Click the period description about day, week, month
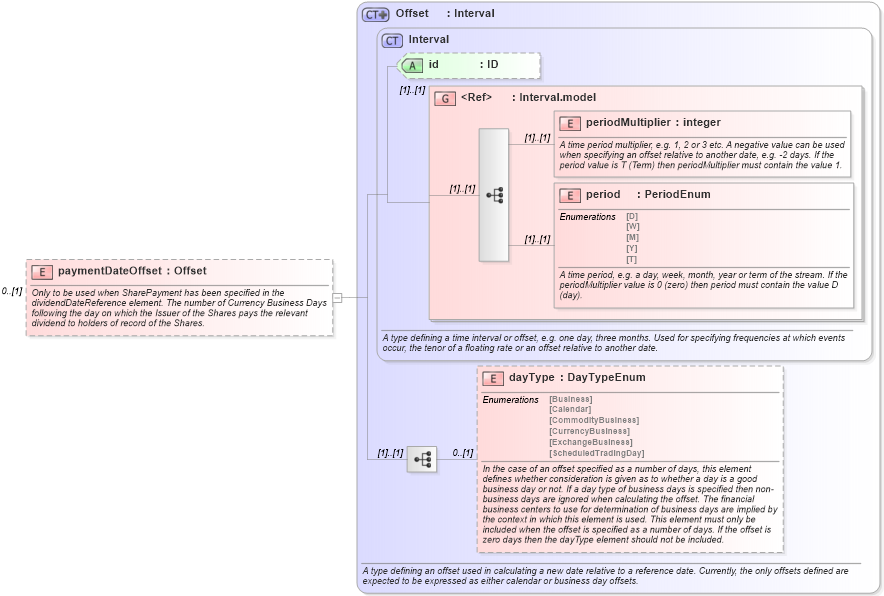884x596 pixels. [x=703, y=285]
